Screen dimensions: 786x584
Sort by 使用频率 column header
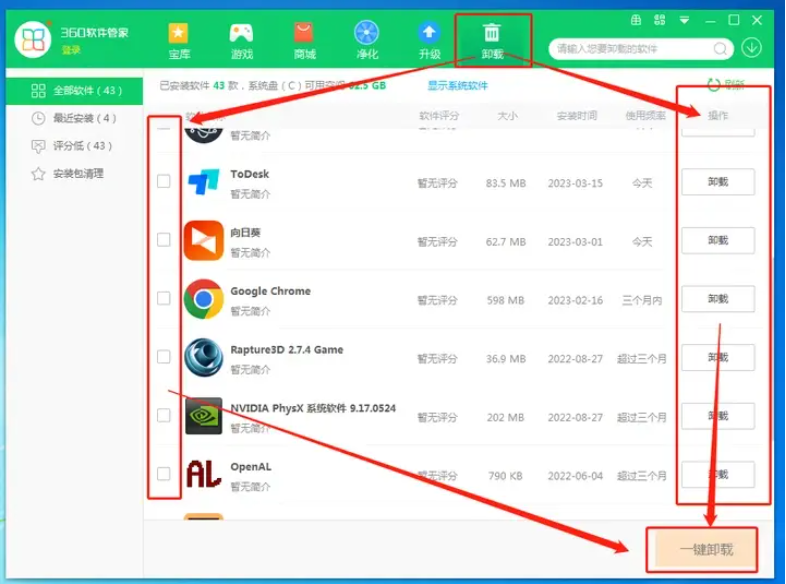click(x=645, y=116)
